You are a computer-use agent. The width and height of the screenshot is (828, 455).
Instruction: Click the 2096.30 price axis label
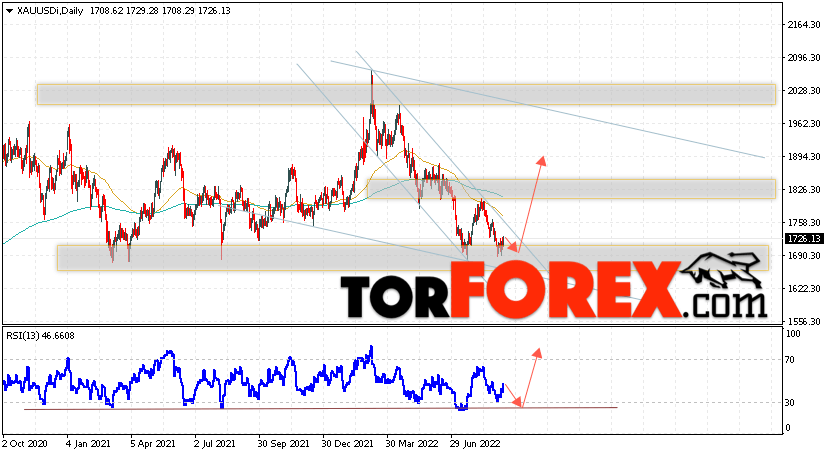pos(804,58)
